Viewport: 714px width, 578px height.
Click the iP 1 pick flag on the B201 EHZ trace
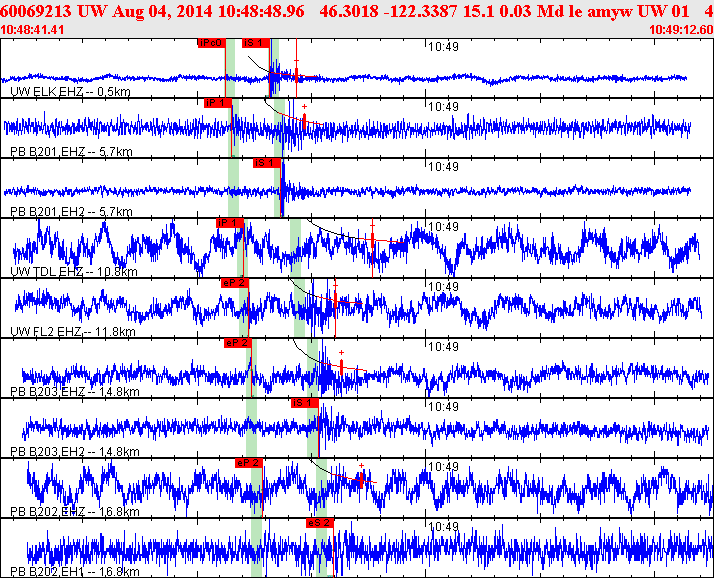pos(217,103)
